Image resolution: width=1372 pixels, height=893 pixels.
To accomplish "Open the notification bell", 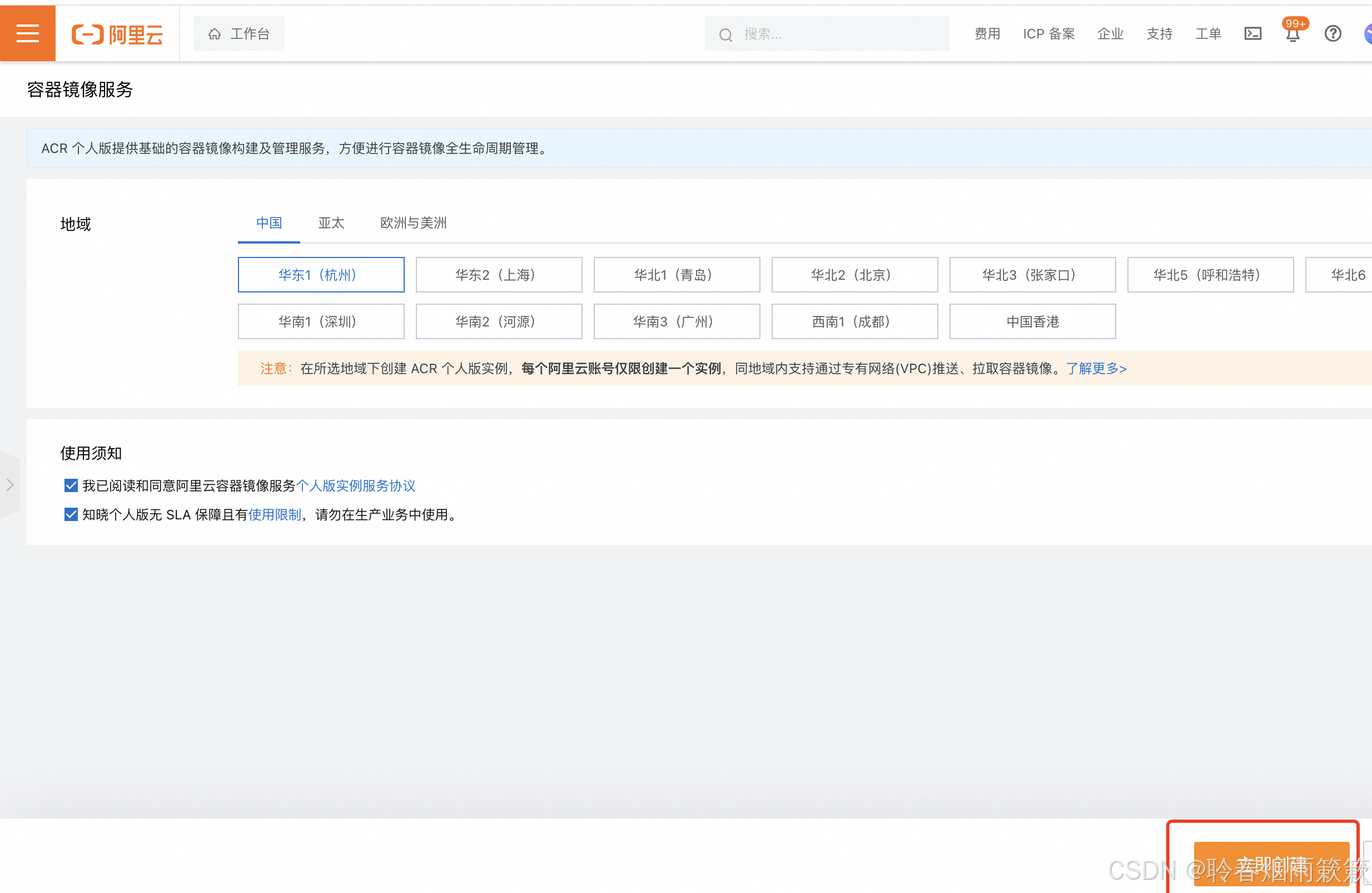I will coord(1293,35).
